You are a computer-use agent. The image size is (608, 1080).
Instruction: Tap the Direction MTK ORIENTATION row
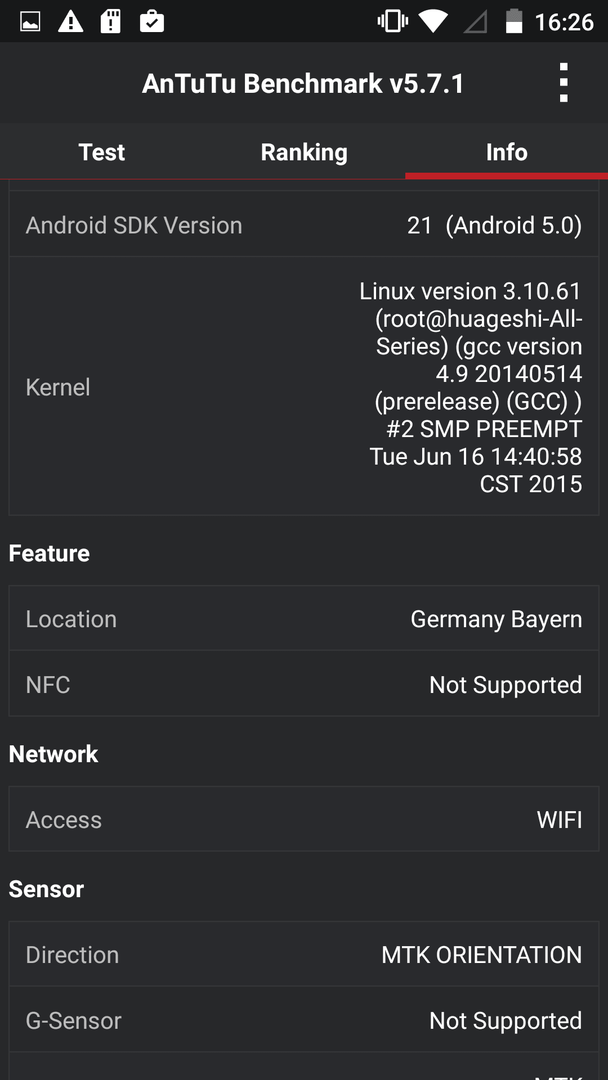point(304,955)
